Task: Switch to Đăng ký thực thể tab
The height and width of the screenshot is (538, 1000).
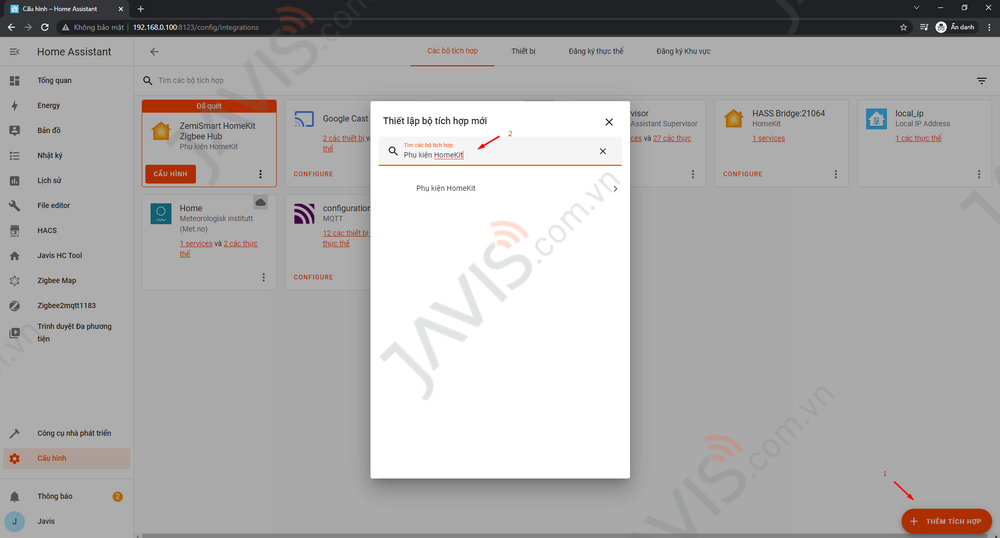Action: coord(596,51)
